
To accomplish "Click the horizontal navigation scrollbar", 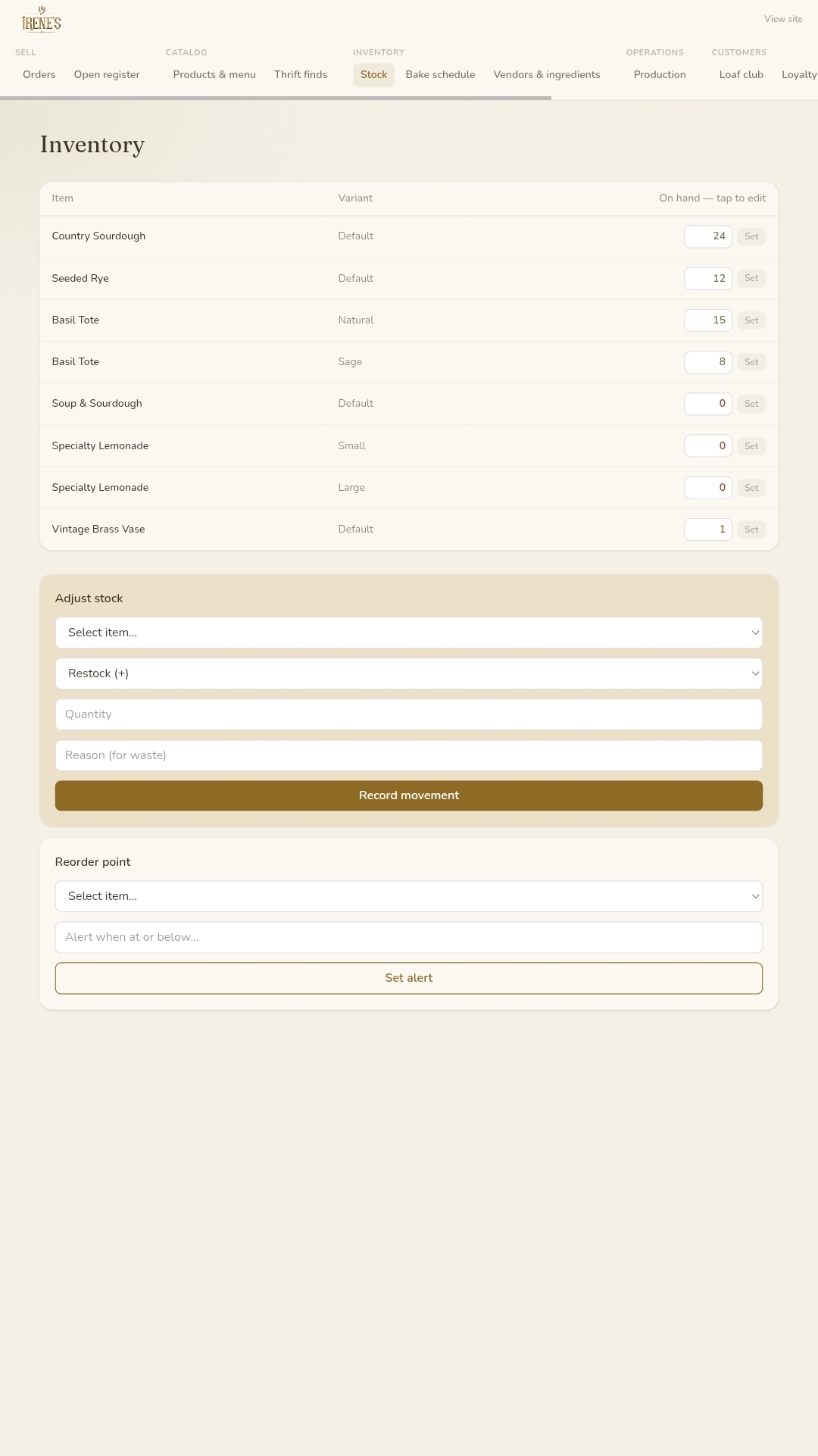I will coord(276,98).
